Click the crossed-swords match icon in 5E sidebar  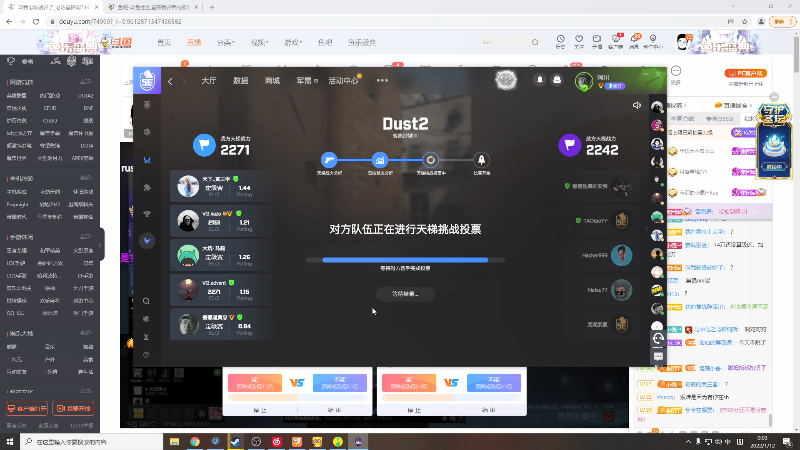147,160
